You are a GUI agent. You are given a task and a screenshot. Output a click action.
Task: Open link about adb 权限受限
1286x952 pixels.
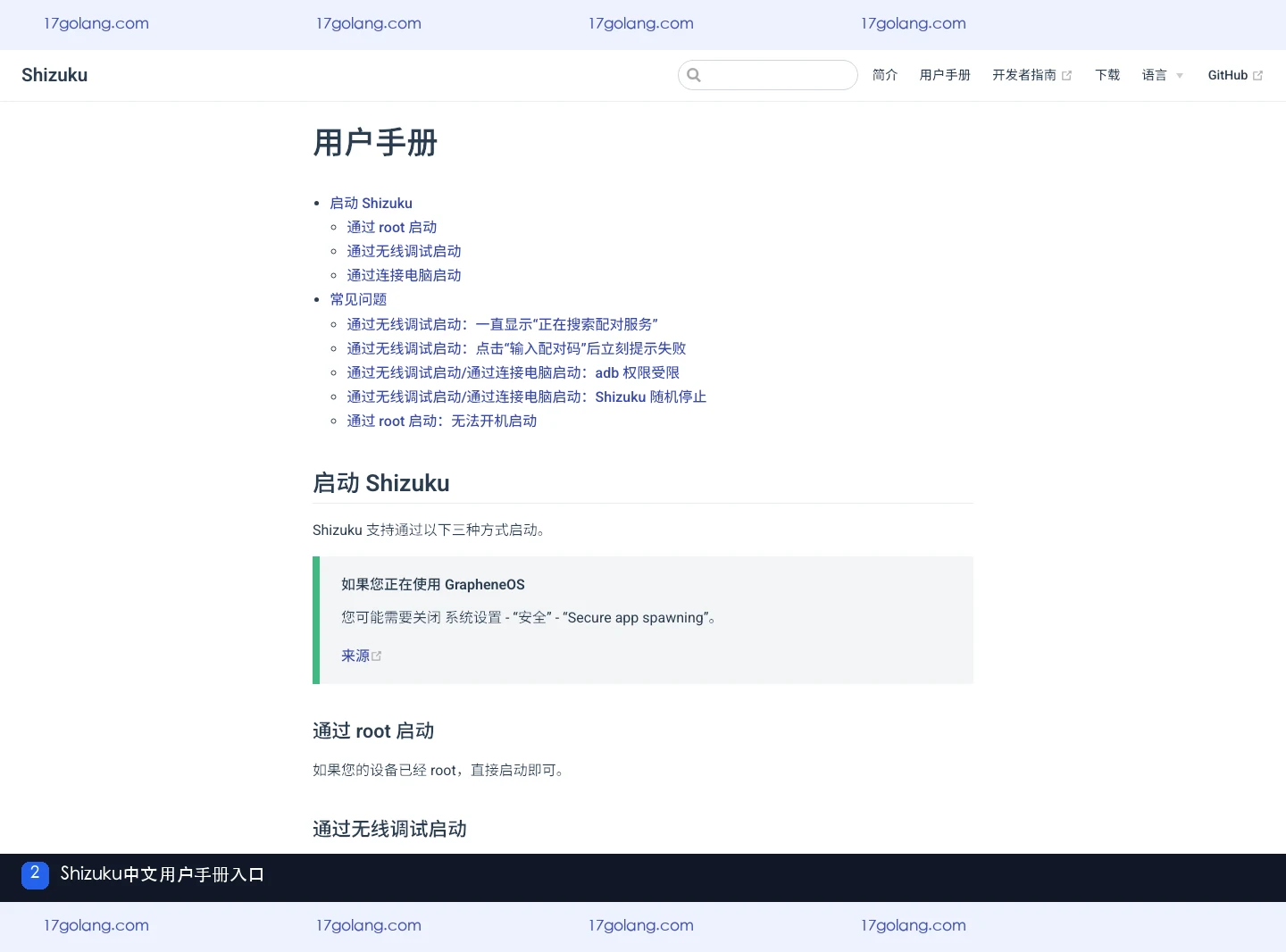coord(514,372)
